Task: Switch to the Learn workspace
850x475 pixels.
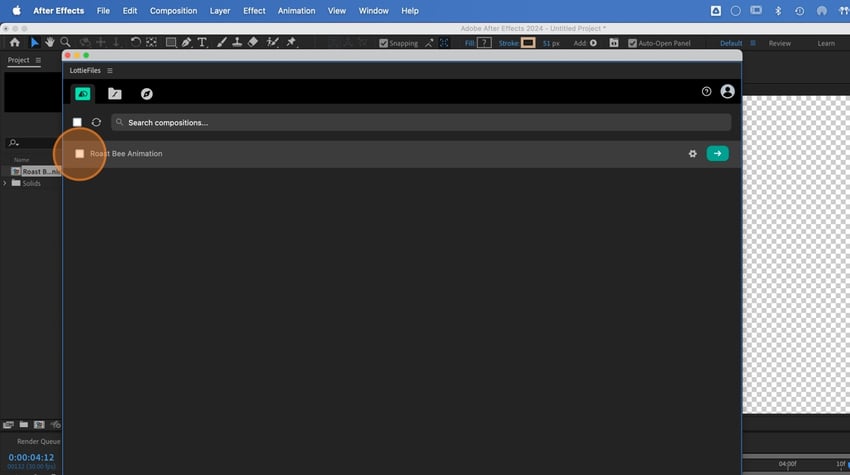Action: tap(826, 43)
